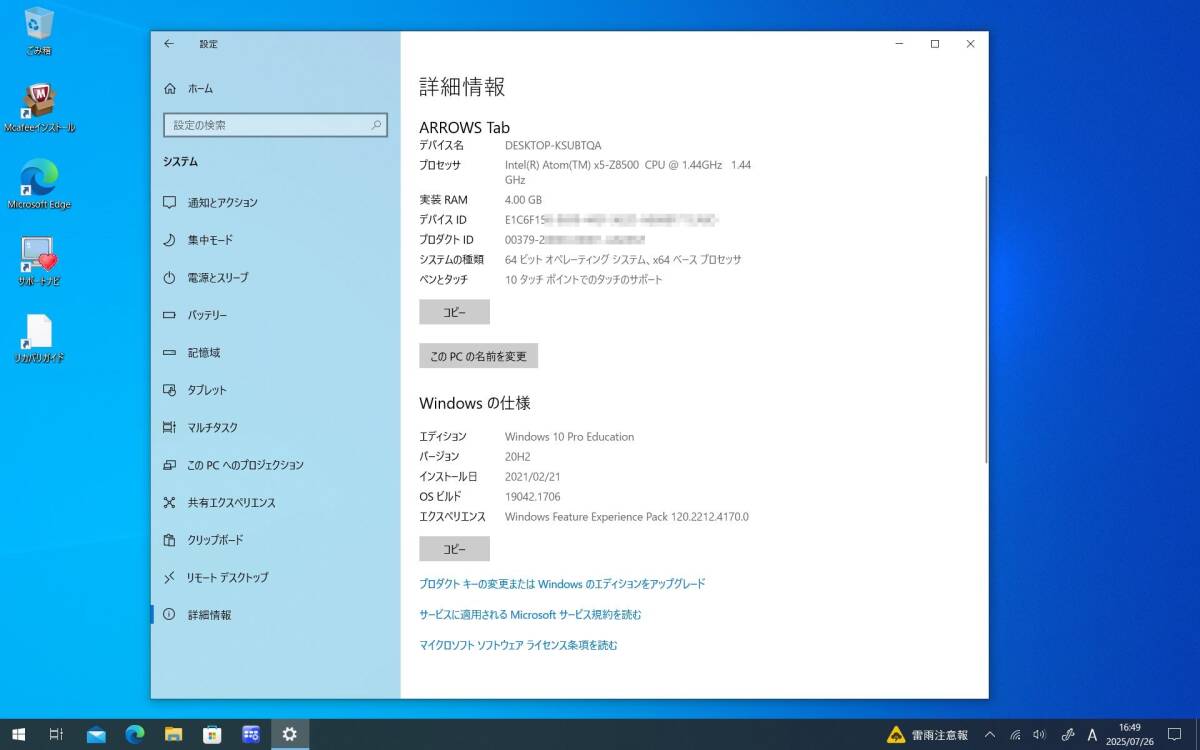Click コピー button under device specs

point(454,312)
